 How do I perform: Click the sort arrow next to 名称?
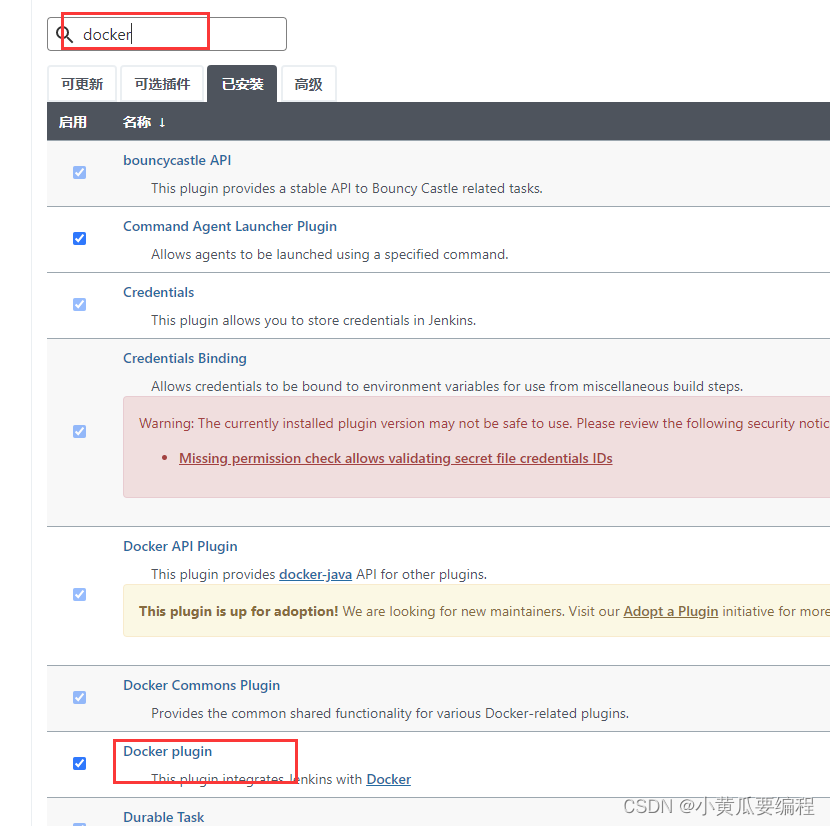click(x=162, y=123)
